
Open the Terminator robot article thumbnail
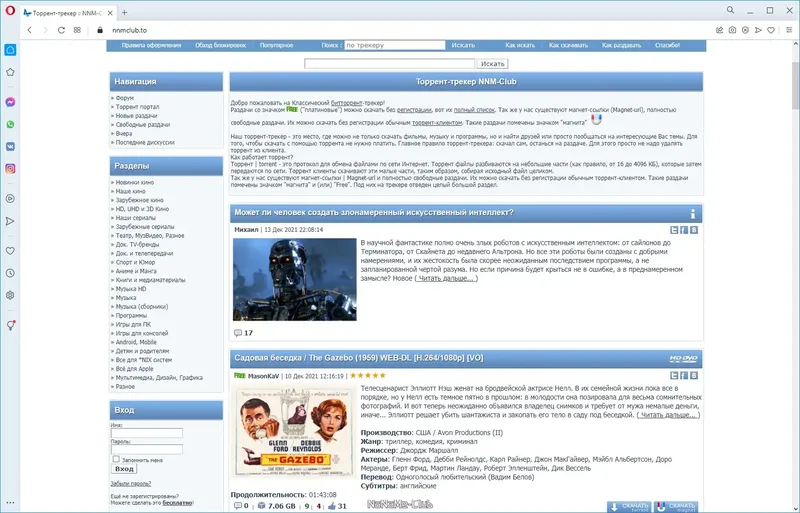[295, 279]
